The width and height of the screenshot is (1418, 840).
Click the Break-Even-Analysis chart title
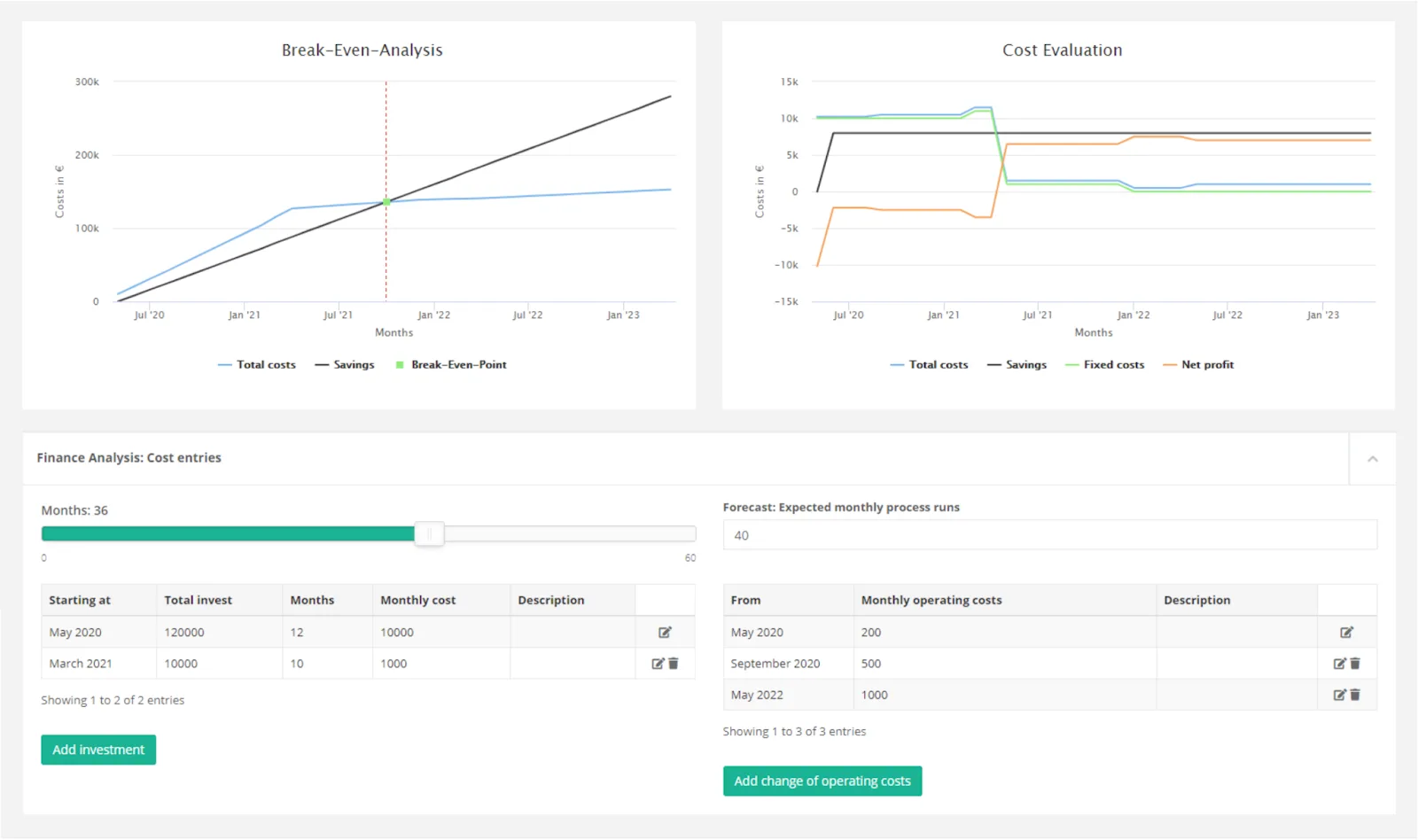[x=362, y=51]
